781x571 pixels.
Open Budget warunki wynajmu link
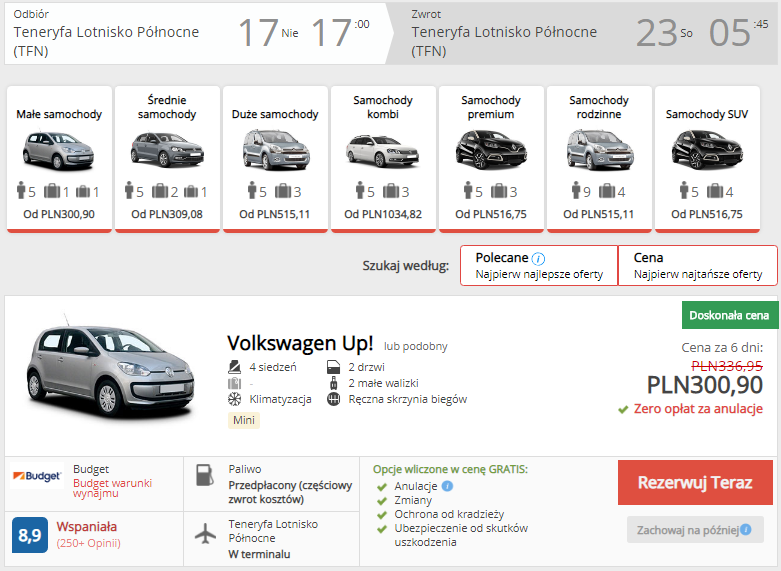click(x=113, y=488)
